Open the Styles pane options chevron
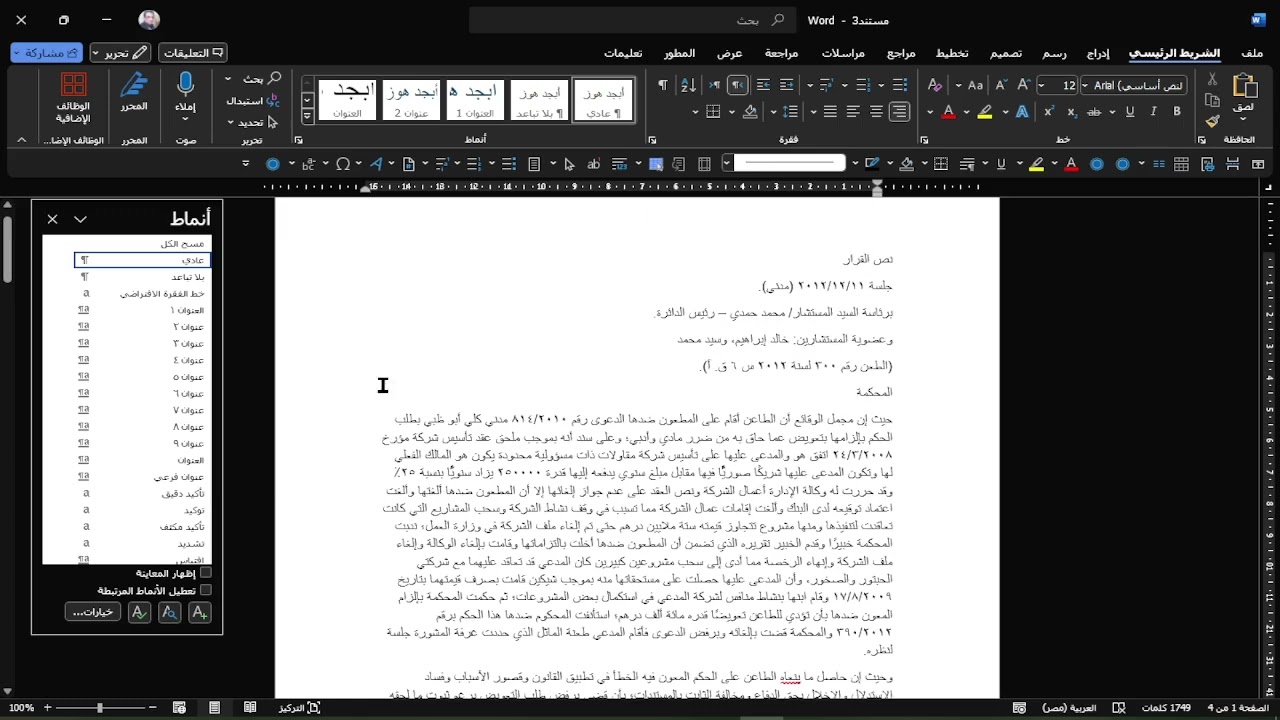The height and width of the screenshot is (720, 1280). (x=81, y=219)
